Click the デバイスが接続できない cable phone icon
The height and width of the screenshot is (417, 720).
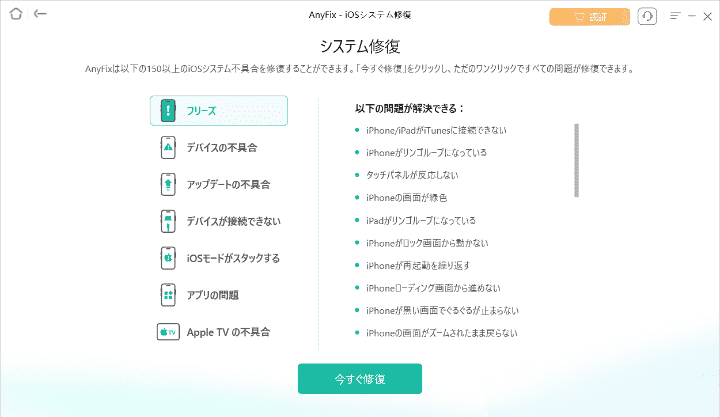click(x=168, y=221)
